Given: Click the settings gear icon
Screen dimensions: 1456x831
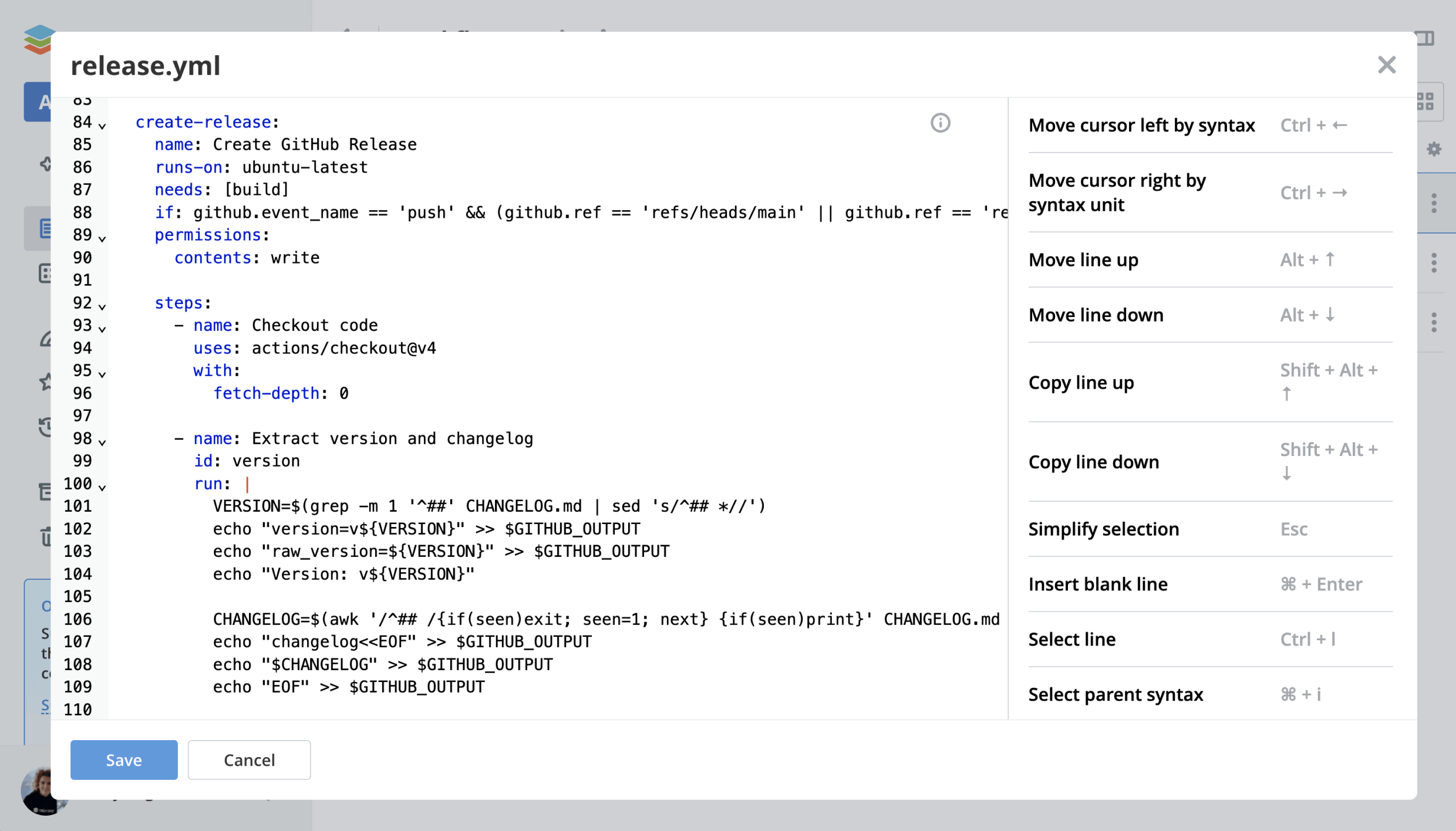Looking at the screenshot, I should [x=1434, y=149].
